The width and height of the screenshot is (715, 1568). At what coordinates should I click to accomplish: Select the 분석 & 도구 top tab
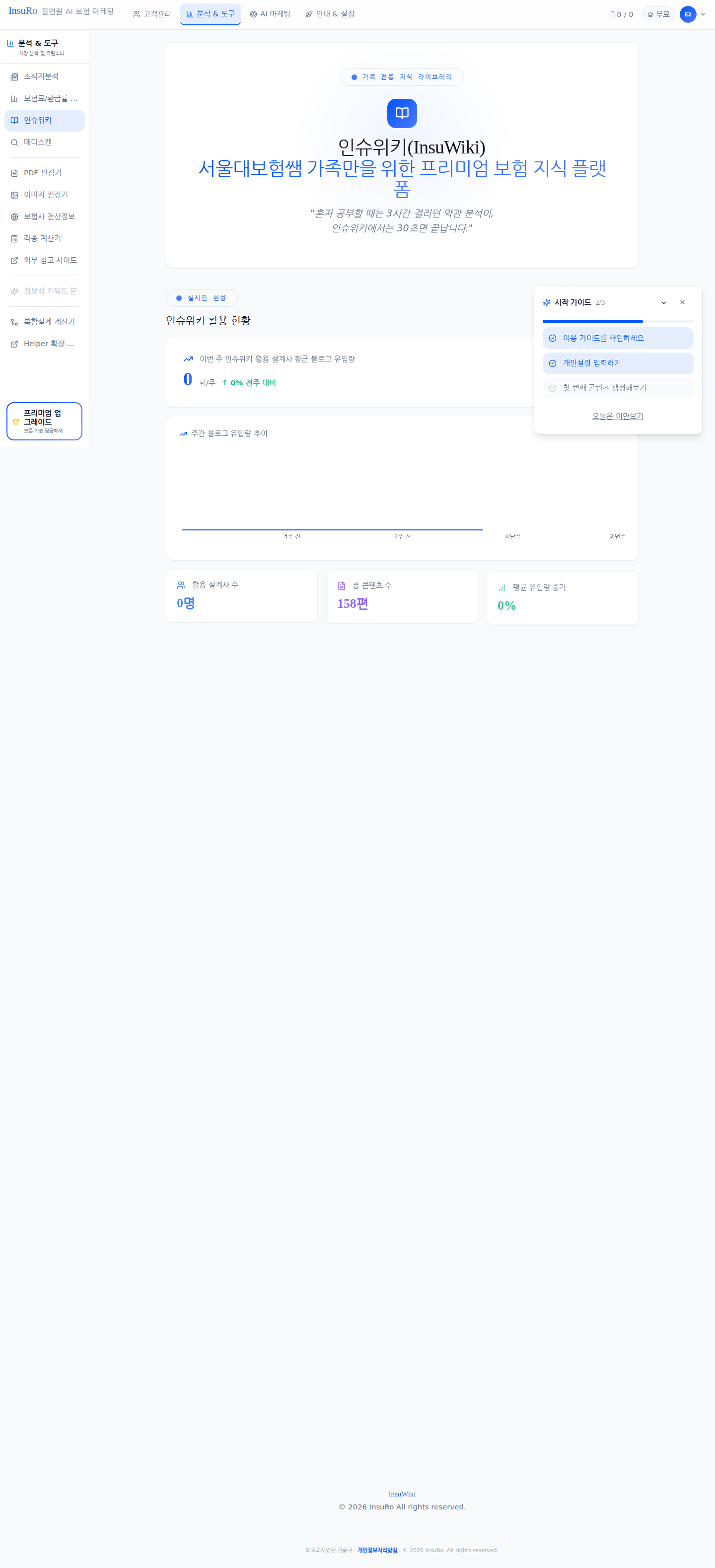pos(211,14)
